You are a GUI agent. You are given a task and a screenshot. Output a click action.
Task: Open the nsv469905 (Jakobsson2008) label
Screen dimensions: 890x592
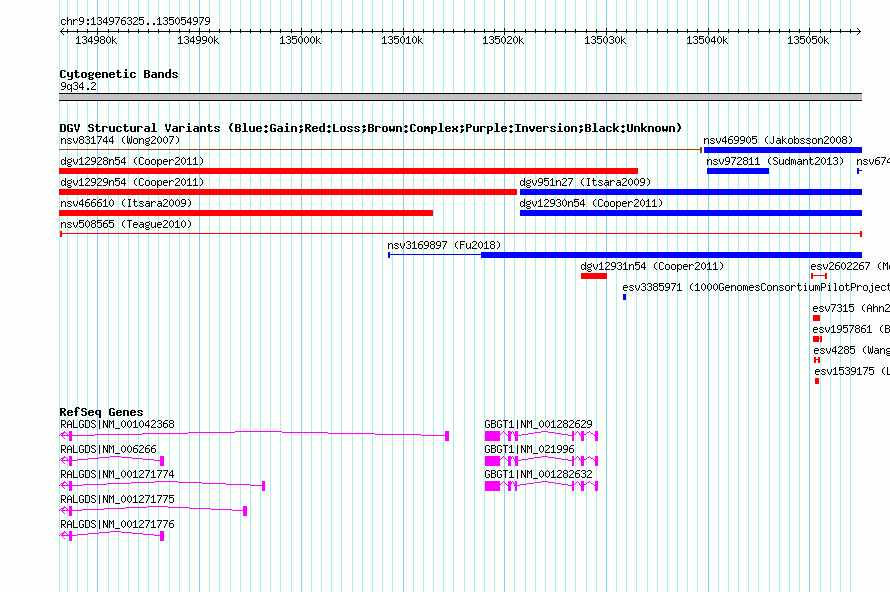[x=778, y=140]
